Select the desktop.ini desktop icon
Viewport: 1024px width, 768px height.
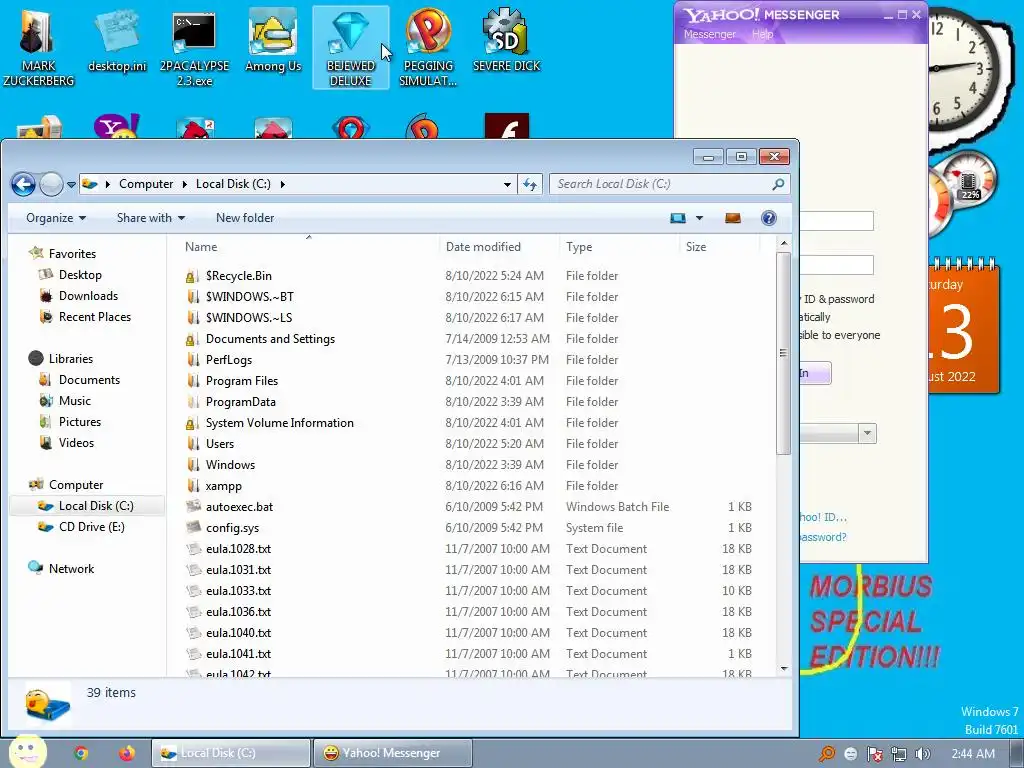coord(117,42)
